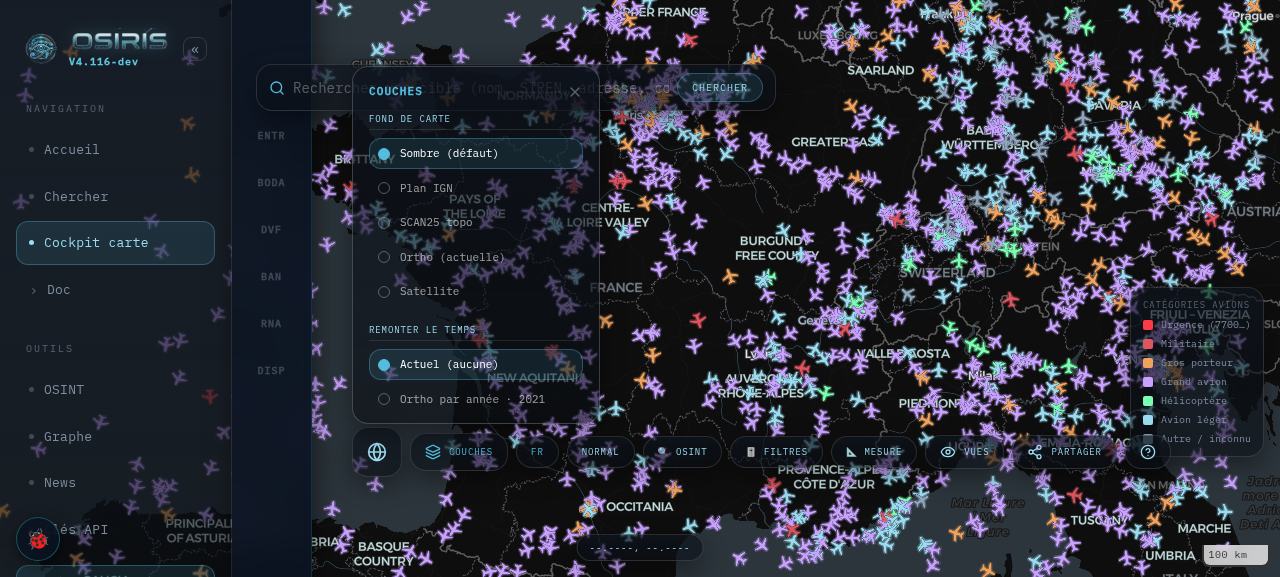Select the Satellite basemap option
Image resolution: width=1280 pixels, height=577 pixels.
click(x=476, y=292)
